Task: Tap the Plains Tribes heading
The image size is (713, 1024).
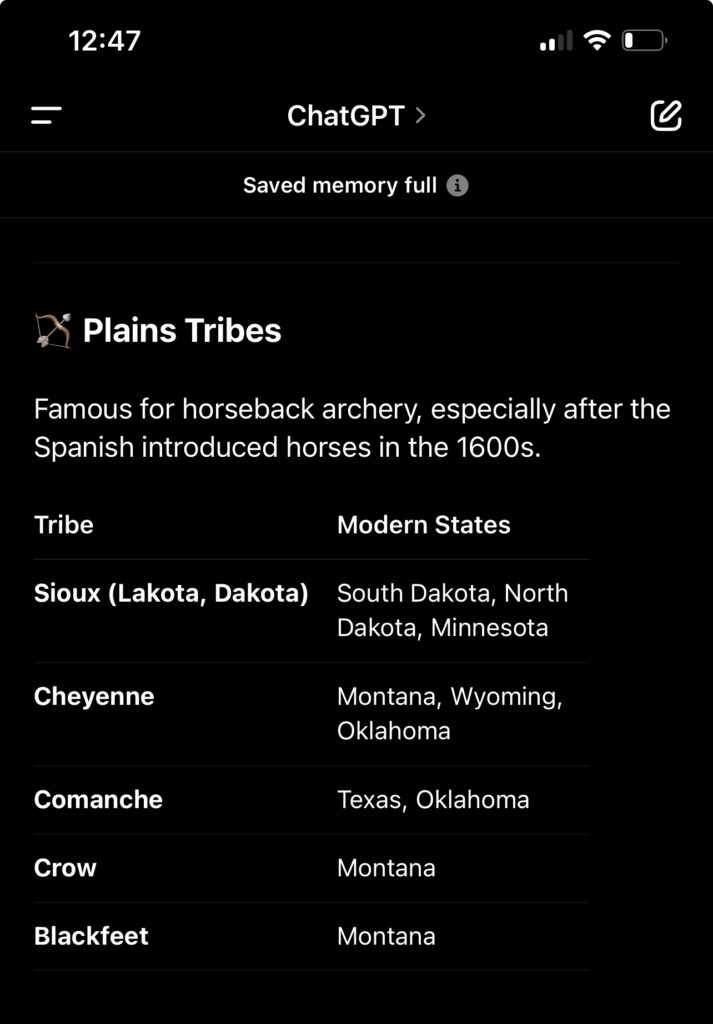Action: point(182,331)
